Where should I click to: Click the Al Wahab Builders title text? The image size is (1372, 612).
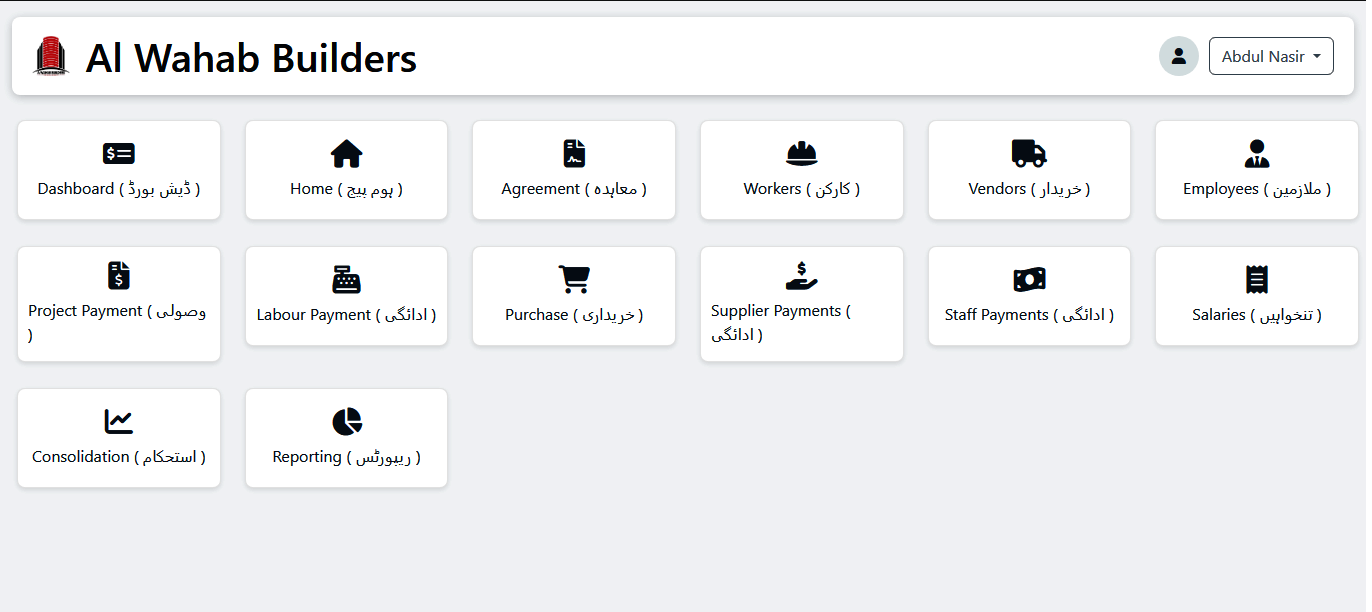tap(252, 58)
